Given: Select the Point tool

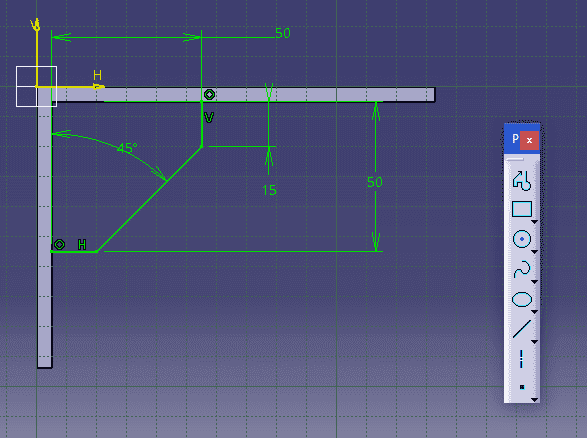Looking at the screenshot, I should 522,387.
